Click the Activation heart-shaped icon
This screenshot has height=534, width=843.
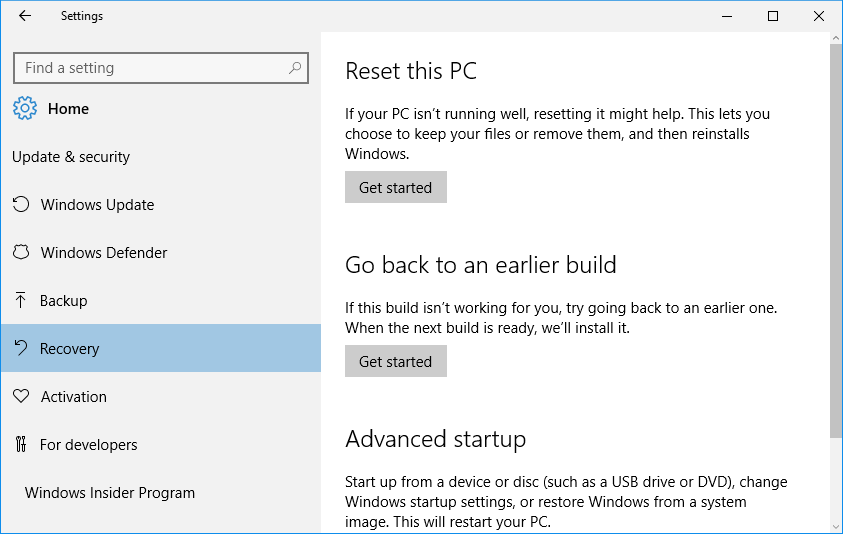20,397
